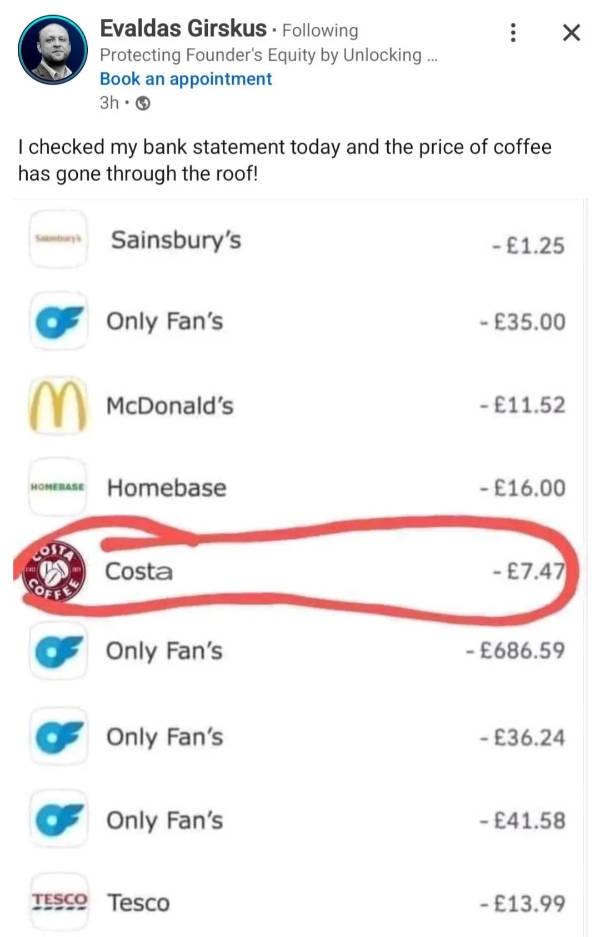Image resolution: width=600 pixels, height=937 pixels.
Task: Open Evaldas Girskus profile name
Action: [x=183, y=29]
